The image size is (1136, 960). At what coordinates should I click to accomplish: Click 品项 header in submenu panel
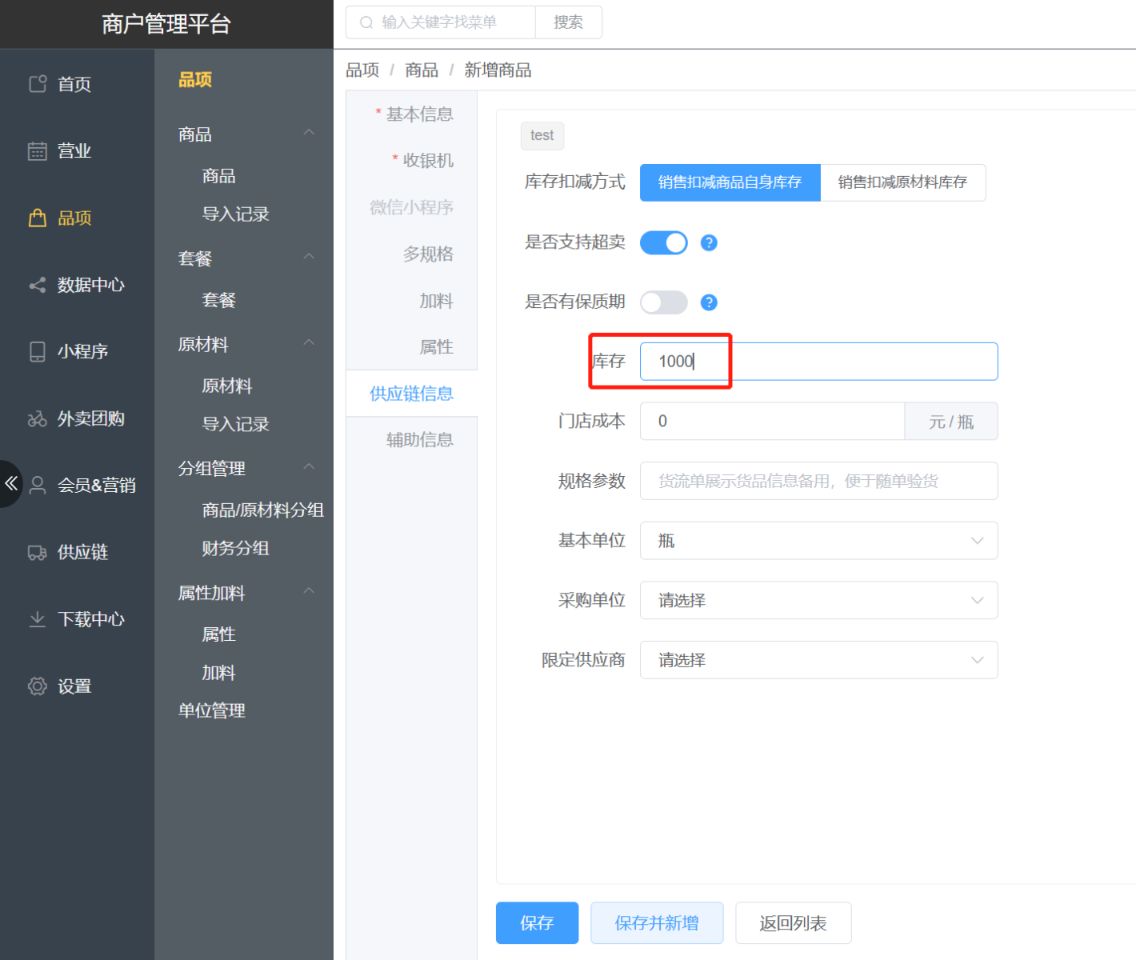[195, 80]
